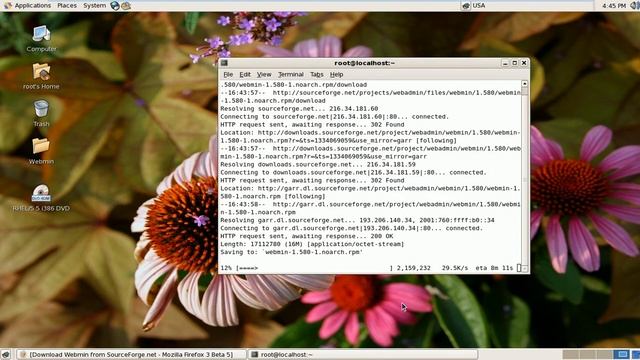Click the root@localhost:~ title bar text
The image size is (640, 360).
(x=364, y=63)
